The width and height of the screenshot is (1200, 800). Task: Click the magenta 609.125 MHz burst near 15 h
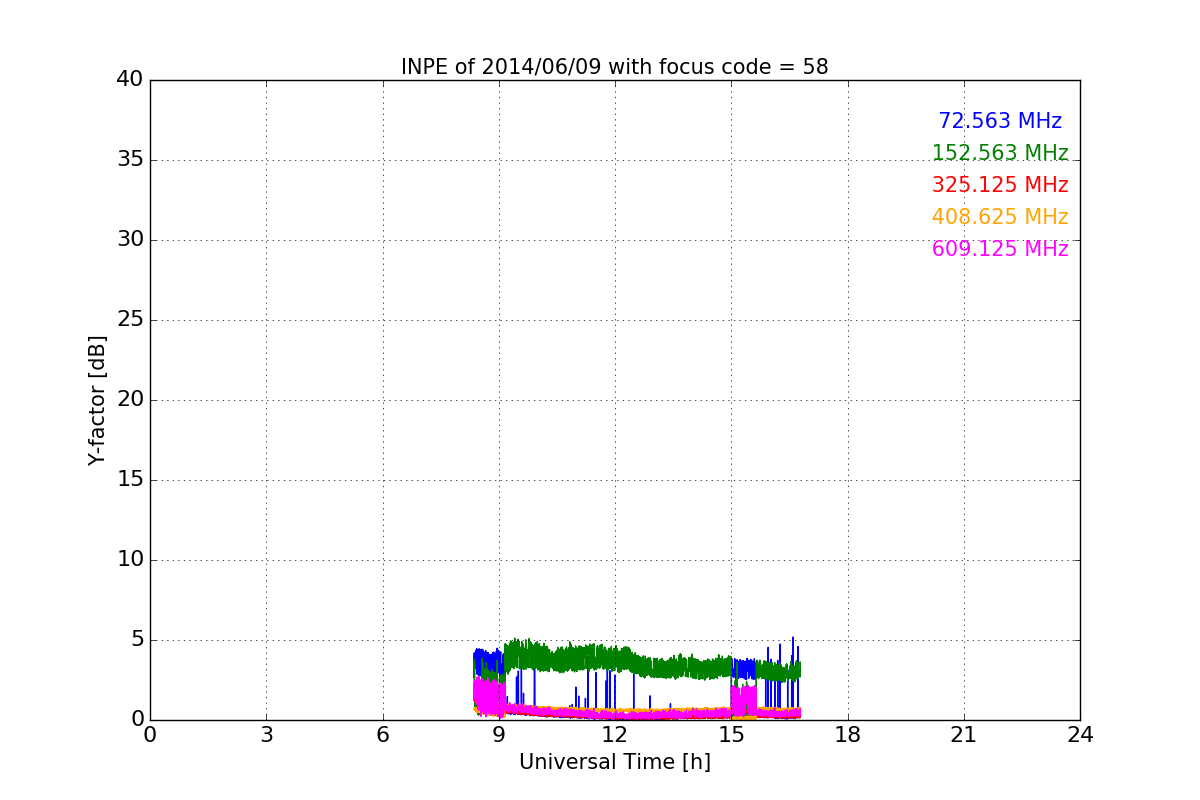pos(743,700)
